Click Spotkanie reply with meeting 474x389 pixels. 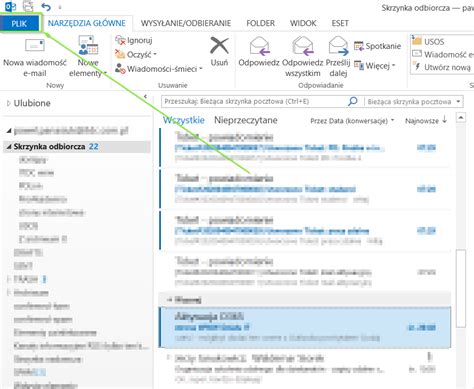(377, 46)
